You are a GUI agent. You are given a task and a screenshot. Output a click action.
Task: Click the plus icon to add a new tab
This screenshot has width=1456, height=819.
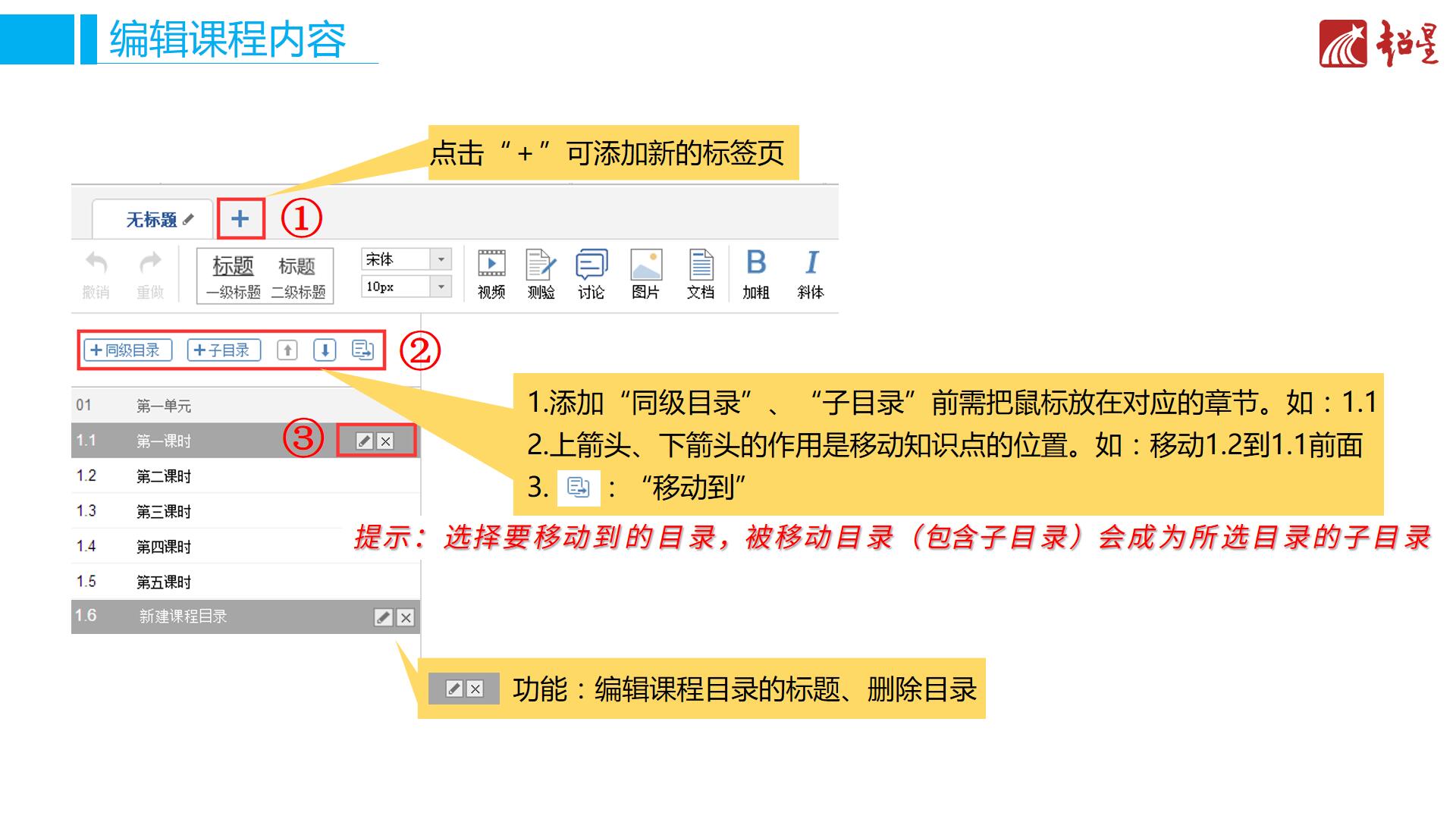pos(240,219)
